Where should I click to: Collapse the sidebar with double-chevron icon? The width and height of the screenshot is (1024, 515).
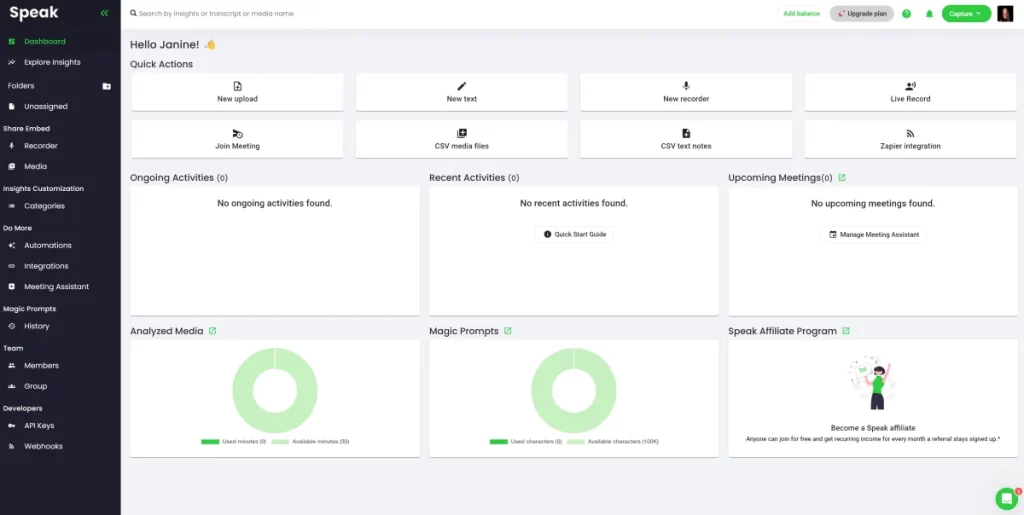point(104,13)
